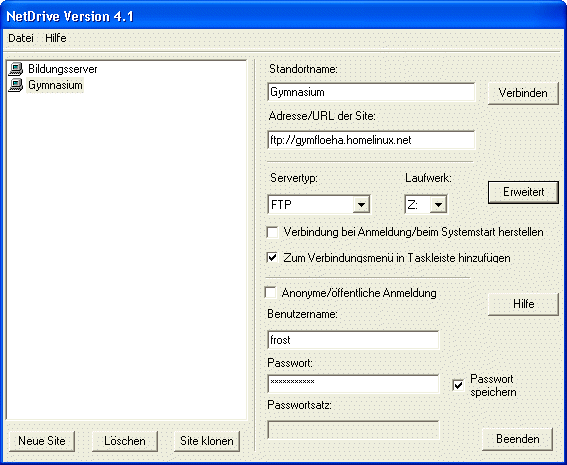Duplicate the site using Site klonen
The width and height of the screenshot is (567, 465).
[207, 441]
